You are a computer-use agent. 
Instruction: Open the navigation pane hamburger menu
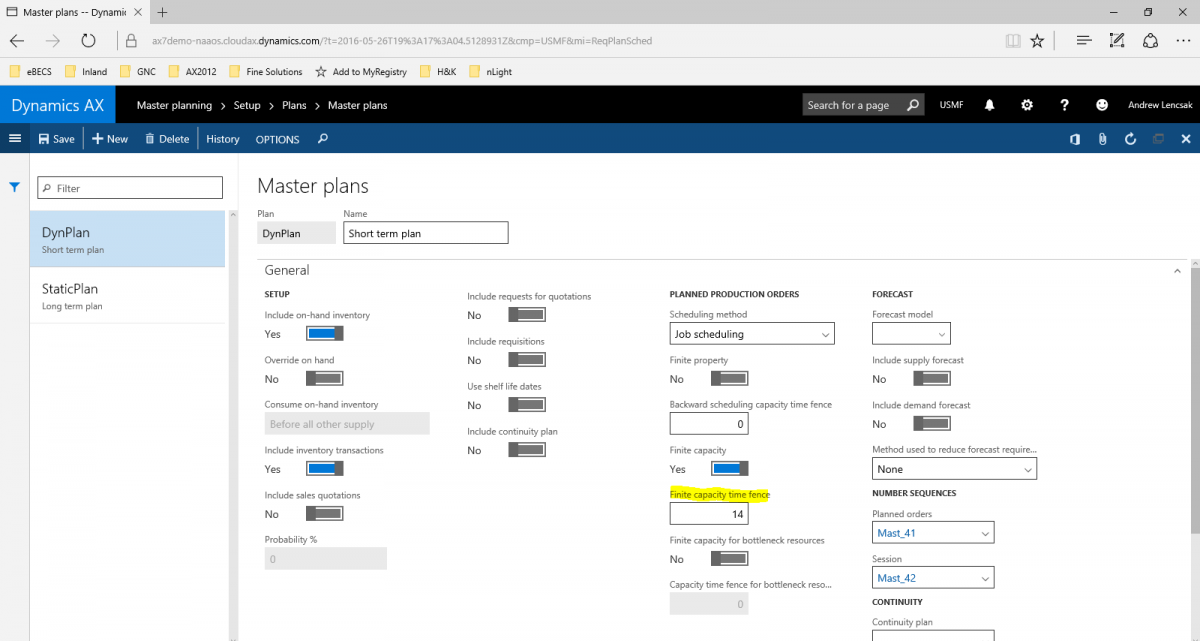point(15,139)
